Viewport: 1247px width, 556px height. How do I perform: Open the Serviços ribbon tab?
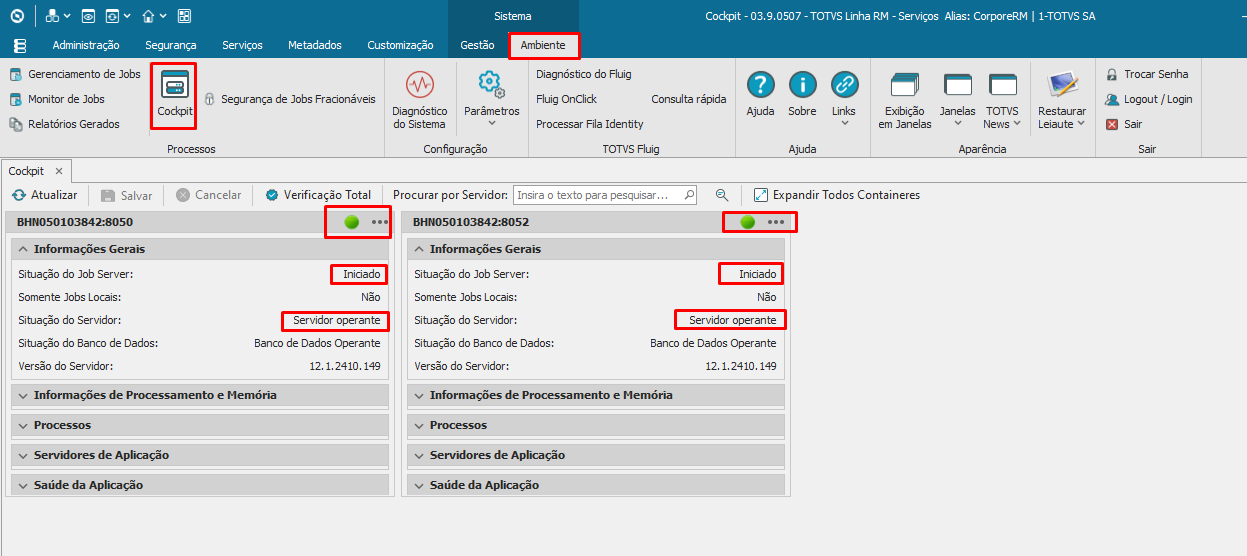[242, 45]
